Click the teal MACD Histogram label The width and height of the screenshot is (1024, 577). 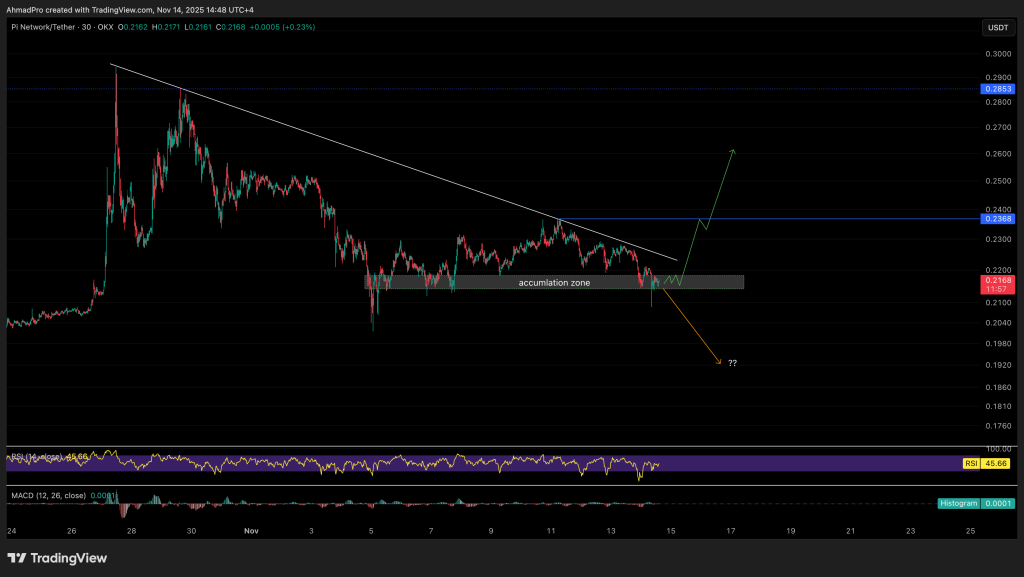point(958,503)
